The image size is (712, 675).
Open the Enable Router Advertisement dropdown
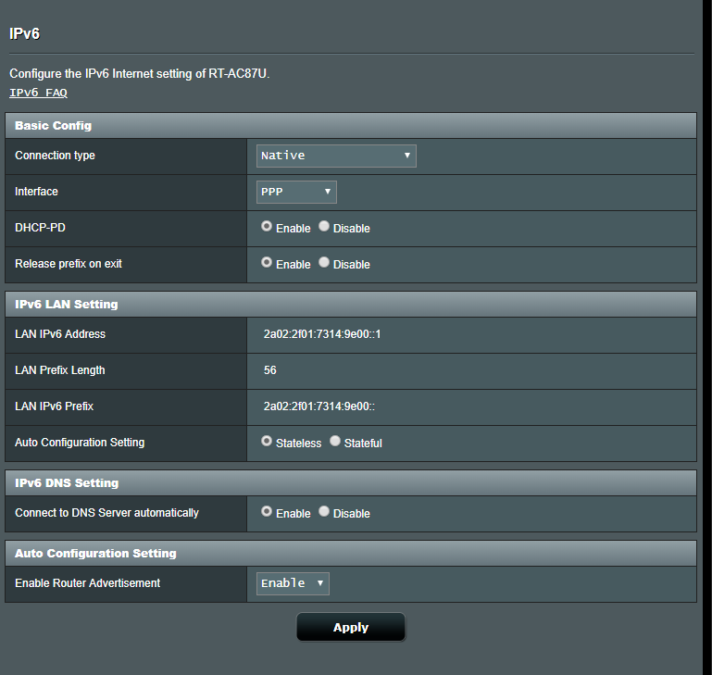pyautogui.click(x=293, y=583)
